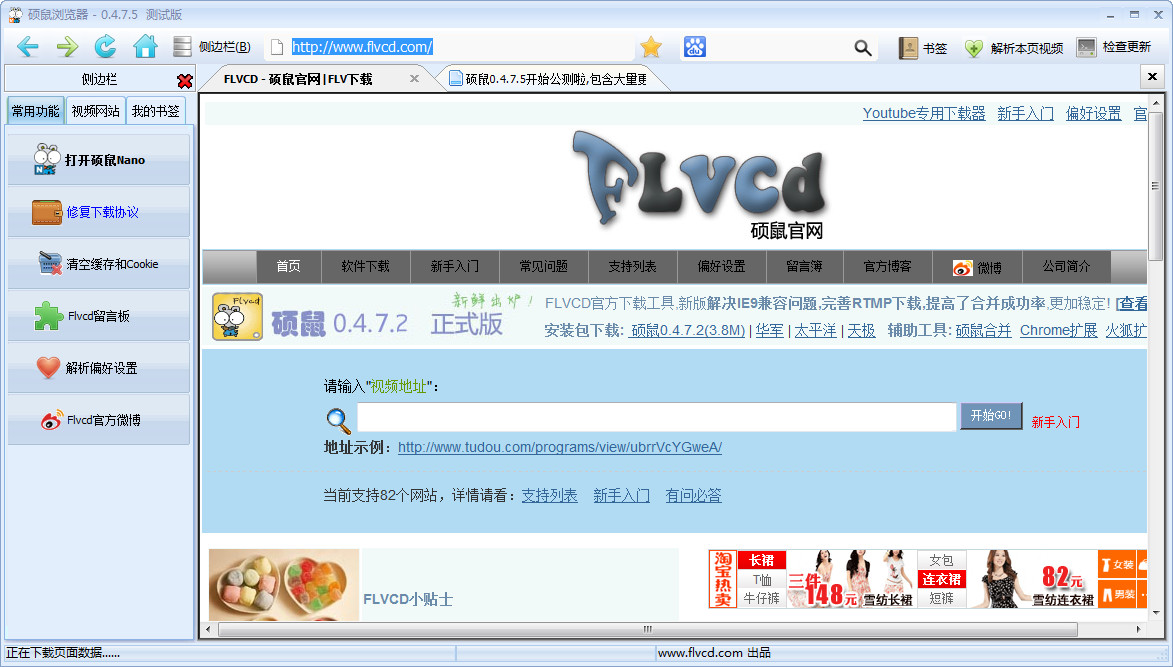Screen dimensions: 1173x667
Task: Click the FLVCD logo
Action: point(700,183)
